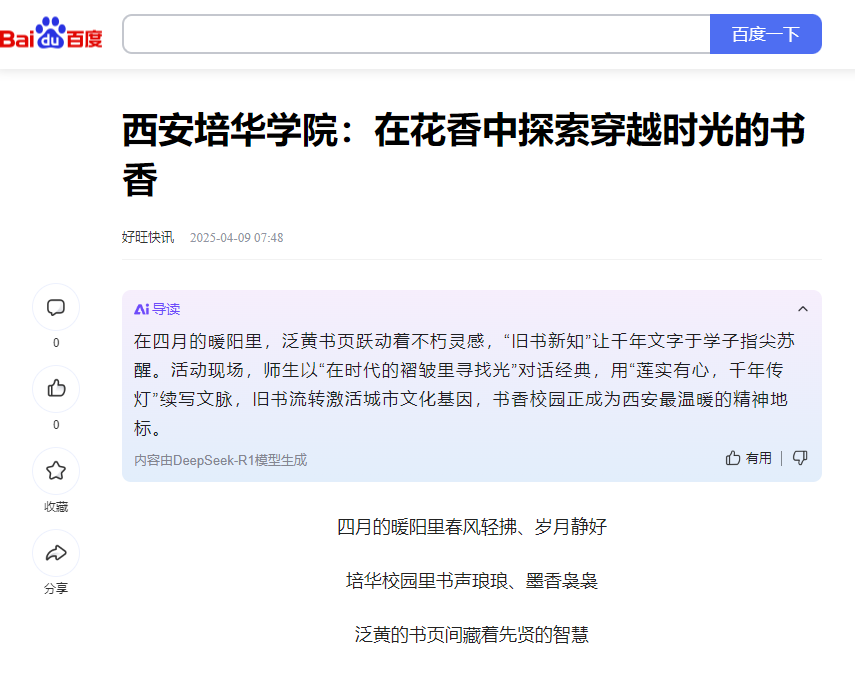
Task: Open the 好旺快讯 author page
Action: [x=148, y=237]
